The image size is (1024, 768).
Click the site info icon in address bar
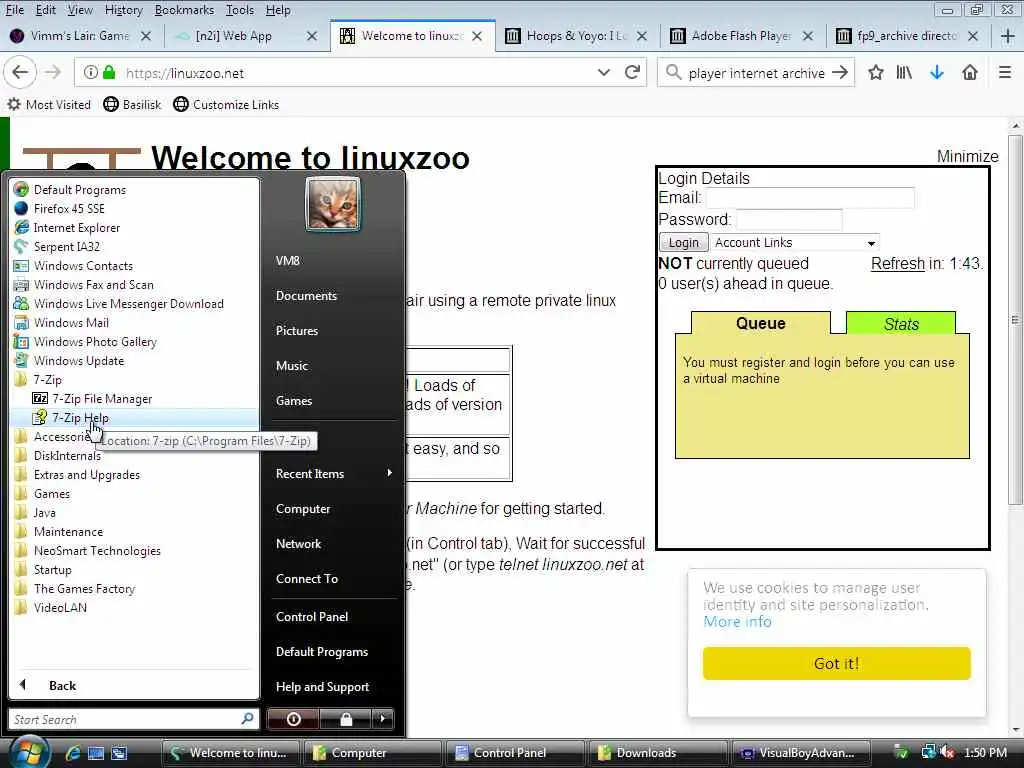(91, 72)
